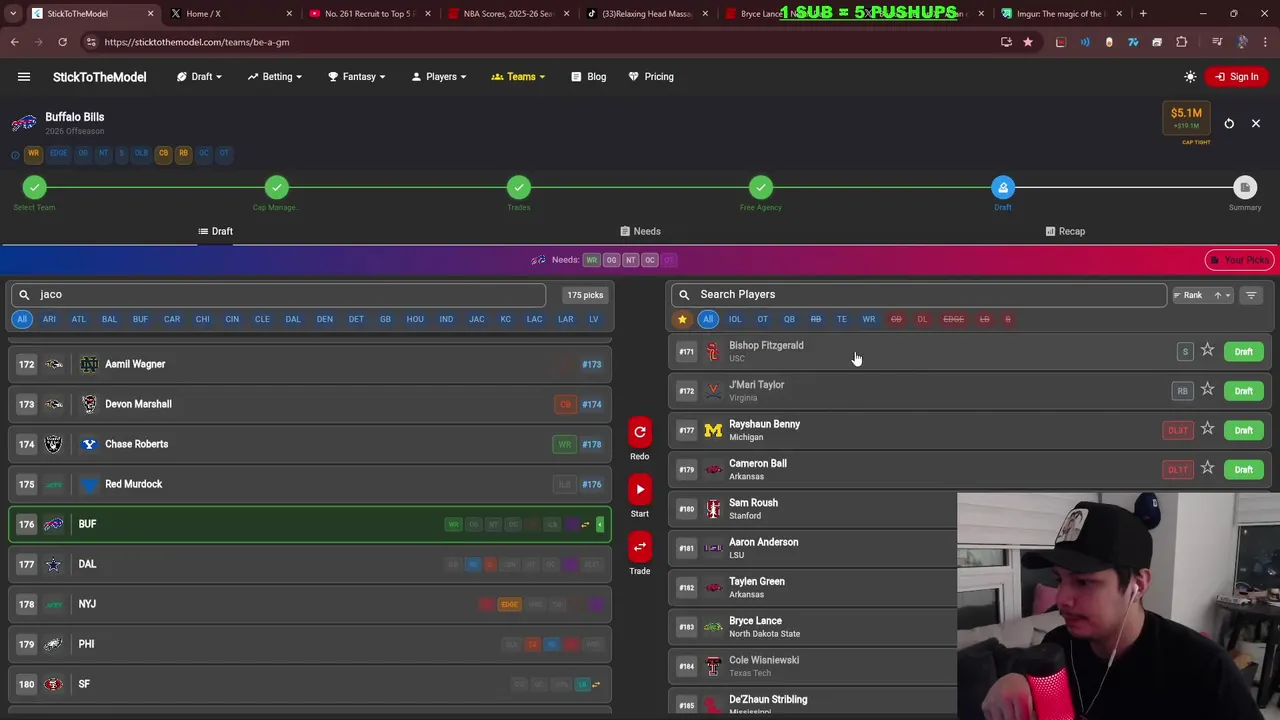Filter picks by BUF team chip
The height and width of the screenshot is (720, 1280).
(x=140, y=319)
